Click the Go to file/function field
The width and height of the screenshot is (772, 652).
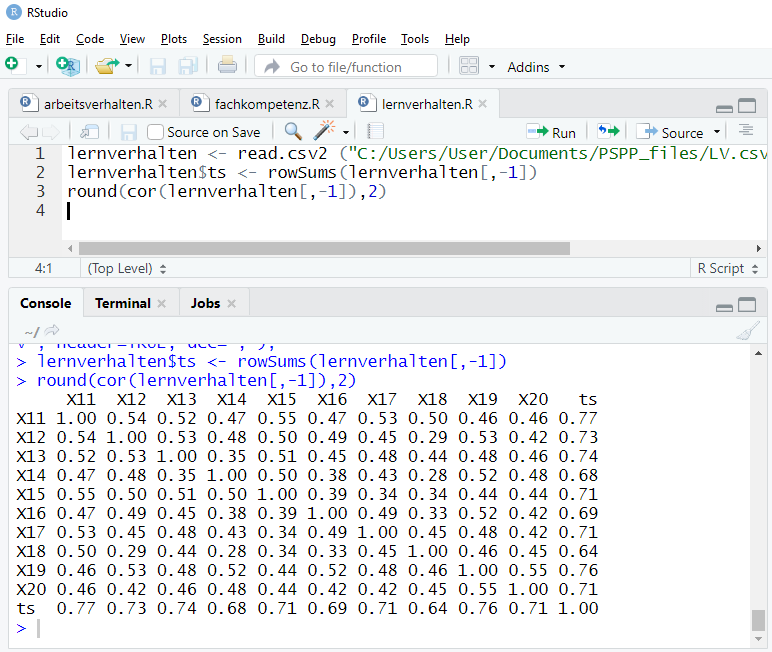click(x=346, y=67)
